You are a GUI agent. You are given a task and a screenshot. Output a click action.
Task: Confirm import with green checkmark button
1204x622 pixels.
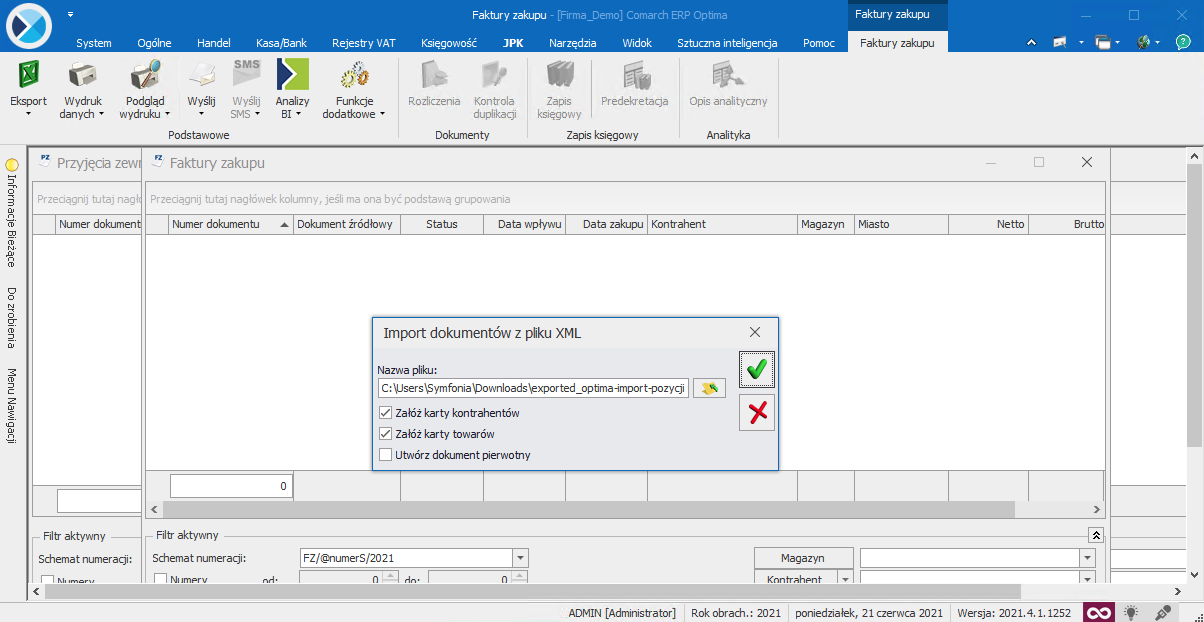coord(757,370)
